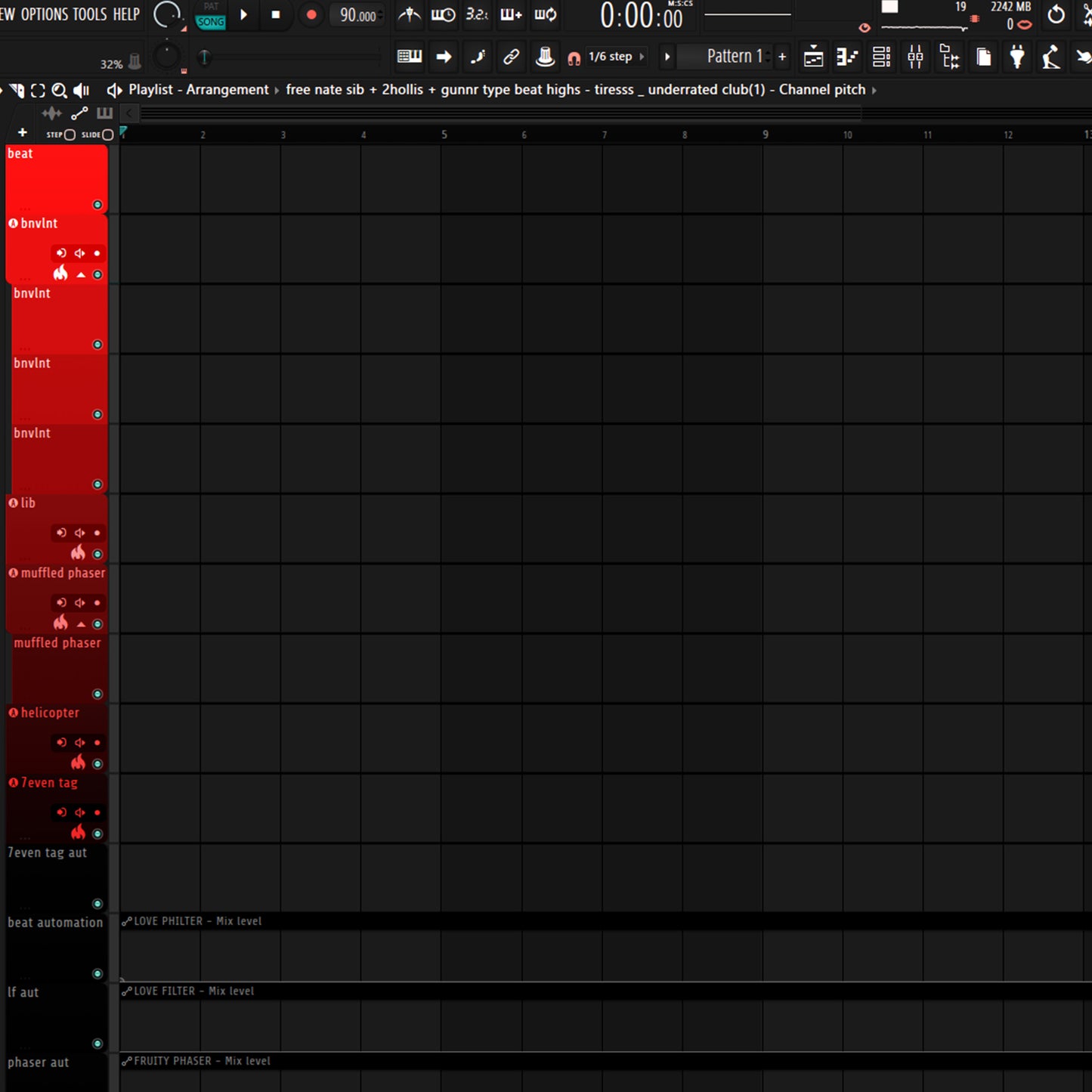Click Channel pitch breadcrumb
The width and height of the screenshot is (1092, 1092).
[x=822, y=90]
